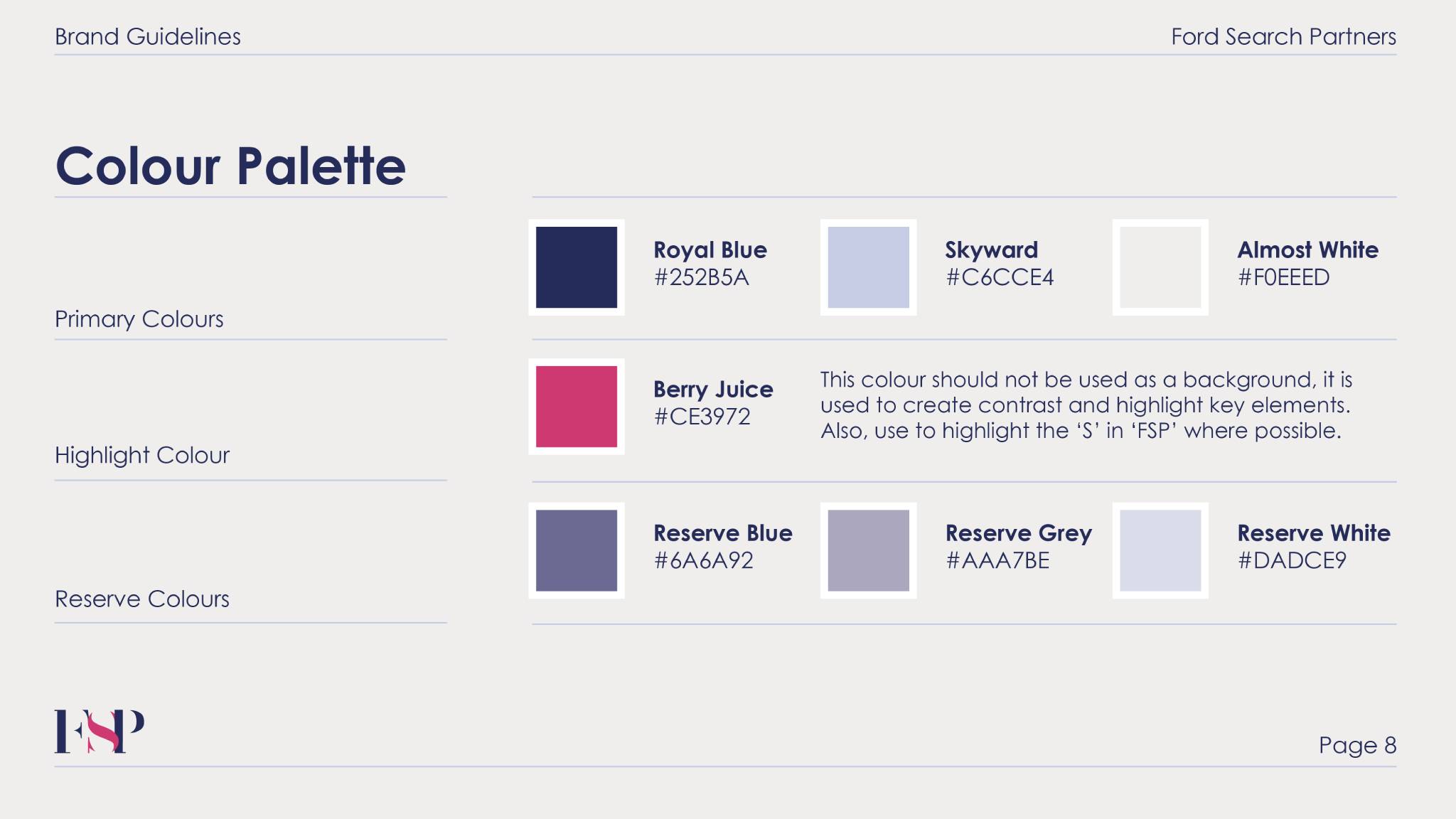Click the Colour Palette heading
Viewport: 1456px width, 819px height.
click(230, 166)
